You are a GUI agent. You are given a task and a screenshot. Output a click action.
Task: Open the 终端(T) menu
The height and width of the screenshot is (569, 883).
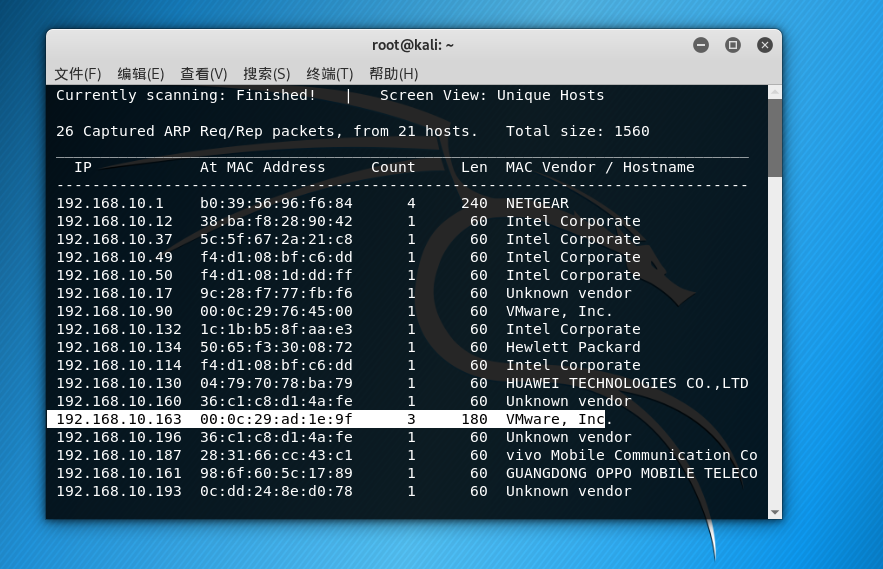point(330,74)
